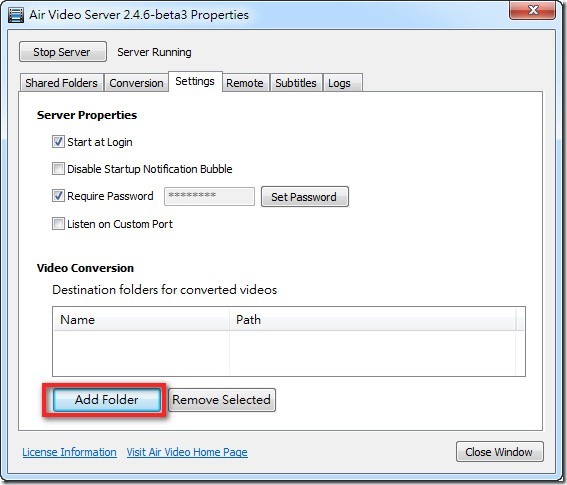Screen dimensions: 567x485
Task: Select the Settings tab
Action: tap(195, 81)
